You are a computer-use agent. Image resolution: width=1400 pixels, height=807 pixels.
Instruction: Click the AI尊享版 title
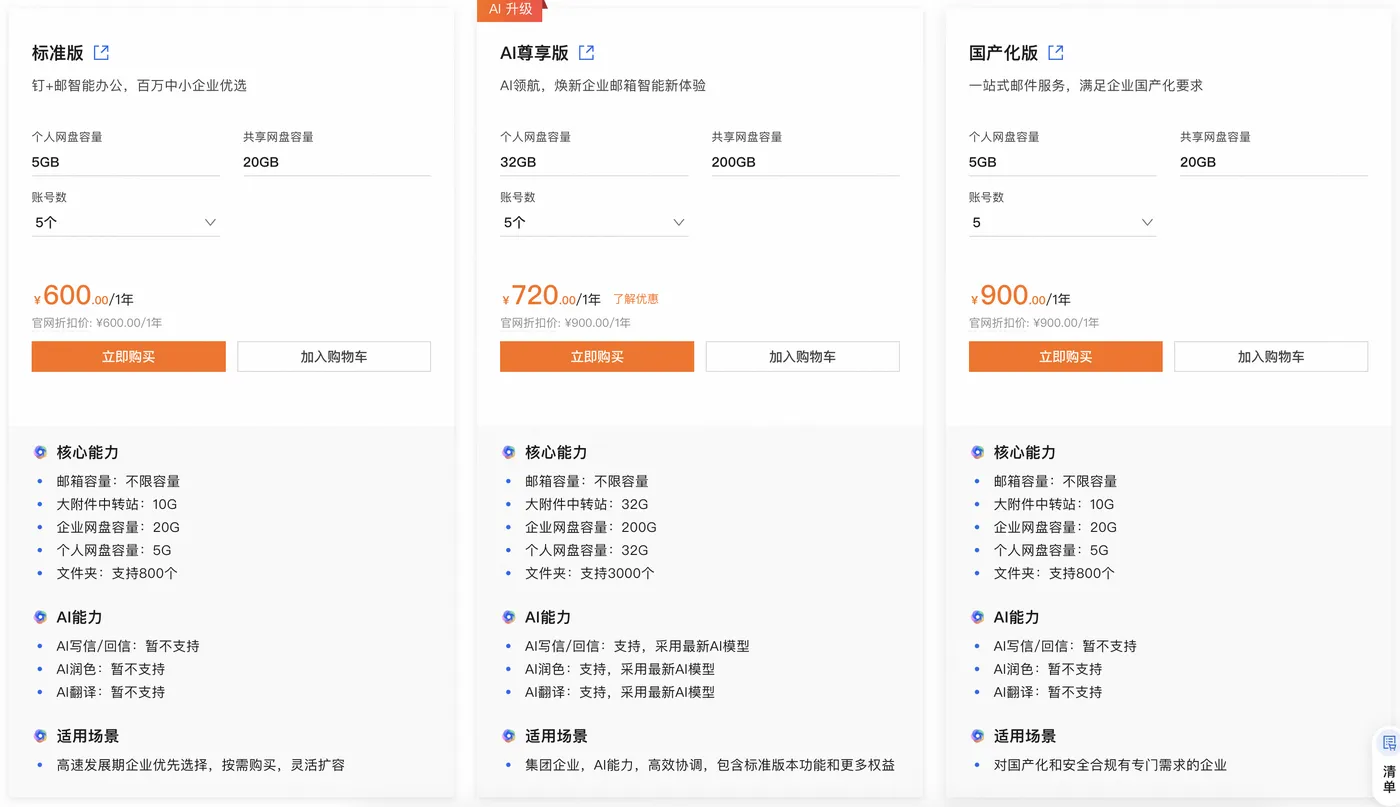pyautogui.click(x=534, y=53)
